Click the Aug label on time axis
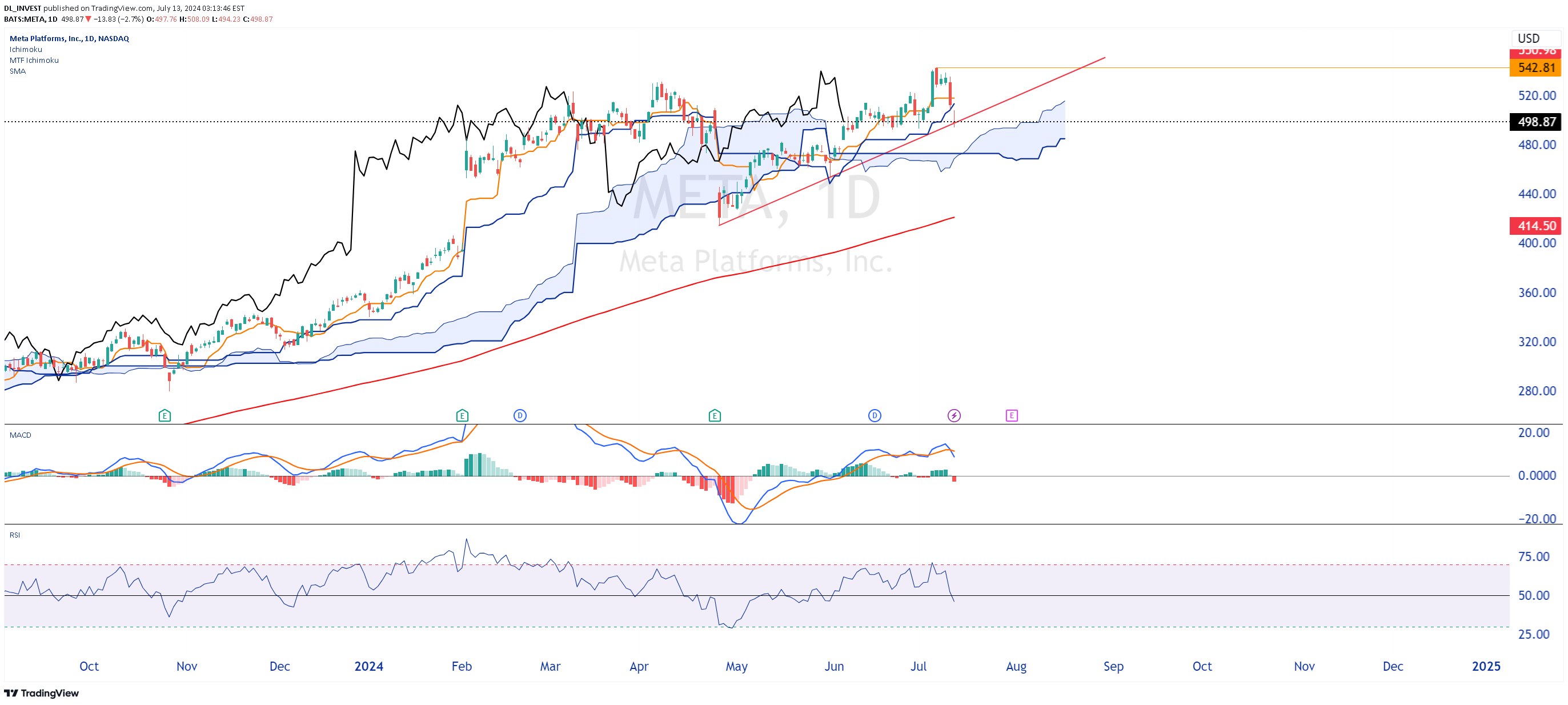The image size is (1568, 705). [1016, 667]
